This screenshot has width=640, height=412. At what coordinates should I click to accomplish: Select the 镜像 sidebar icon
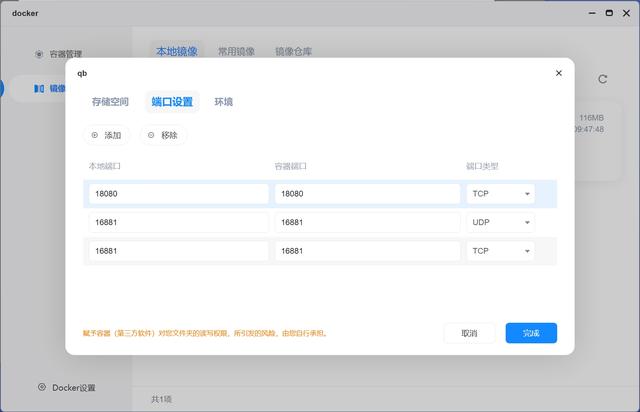[39, 88]
